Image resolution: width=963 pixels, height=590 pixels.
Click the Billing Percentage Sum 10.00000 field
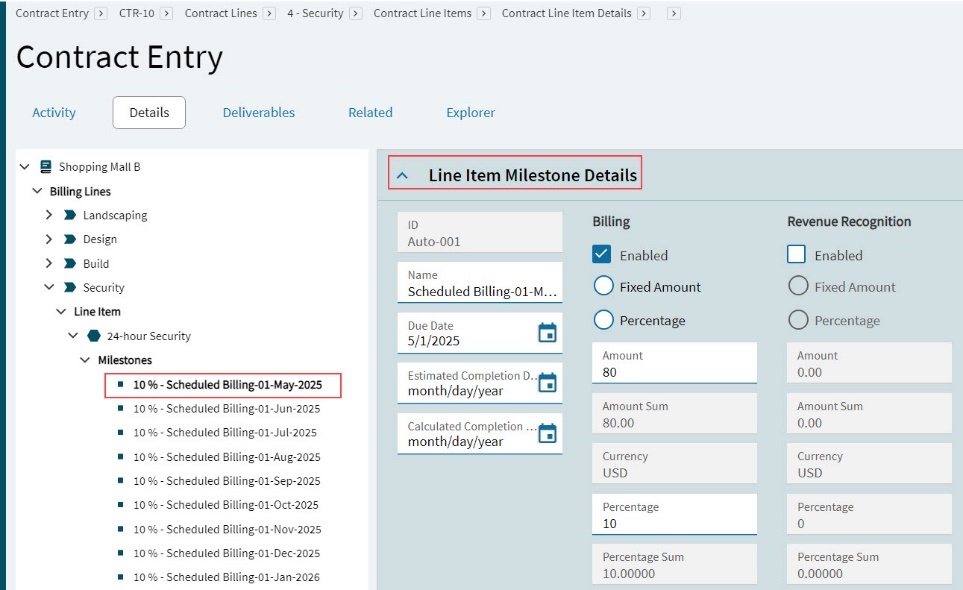[674, 565]
